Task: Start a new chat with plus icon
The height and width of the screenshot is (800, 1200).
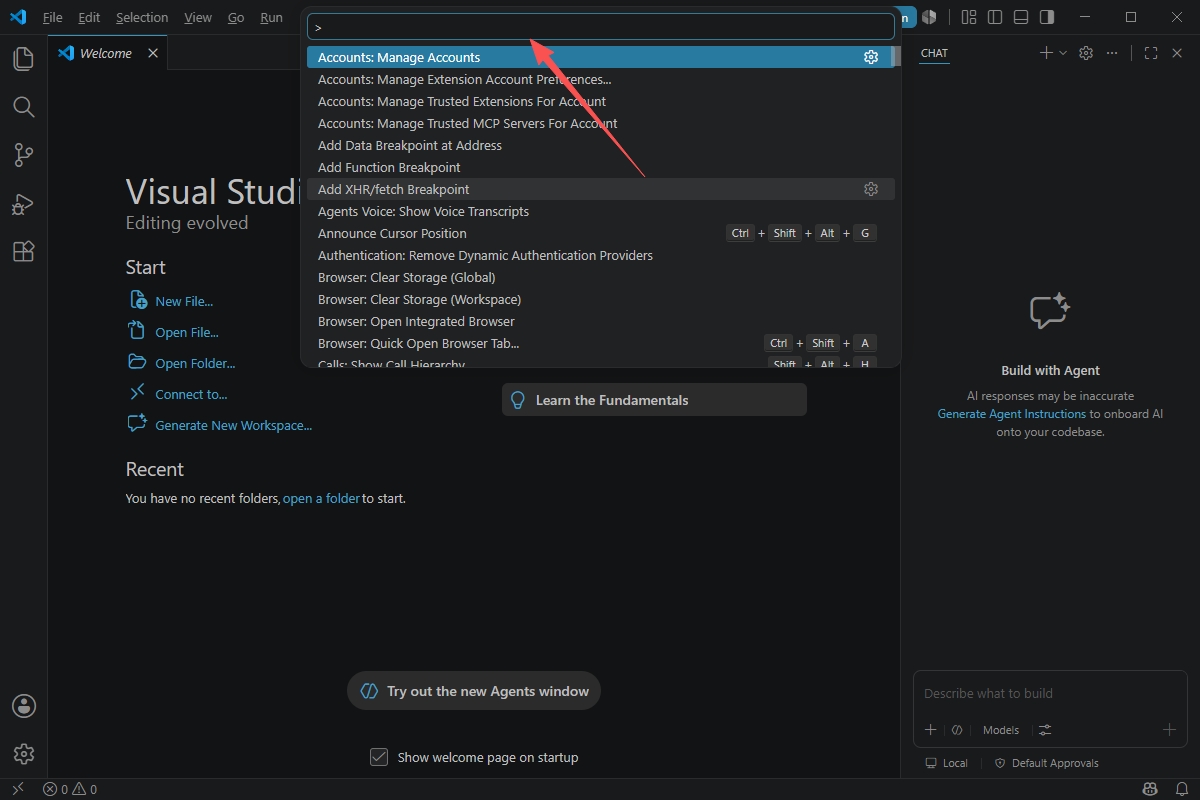Action: (1046, 53)
